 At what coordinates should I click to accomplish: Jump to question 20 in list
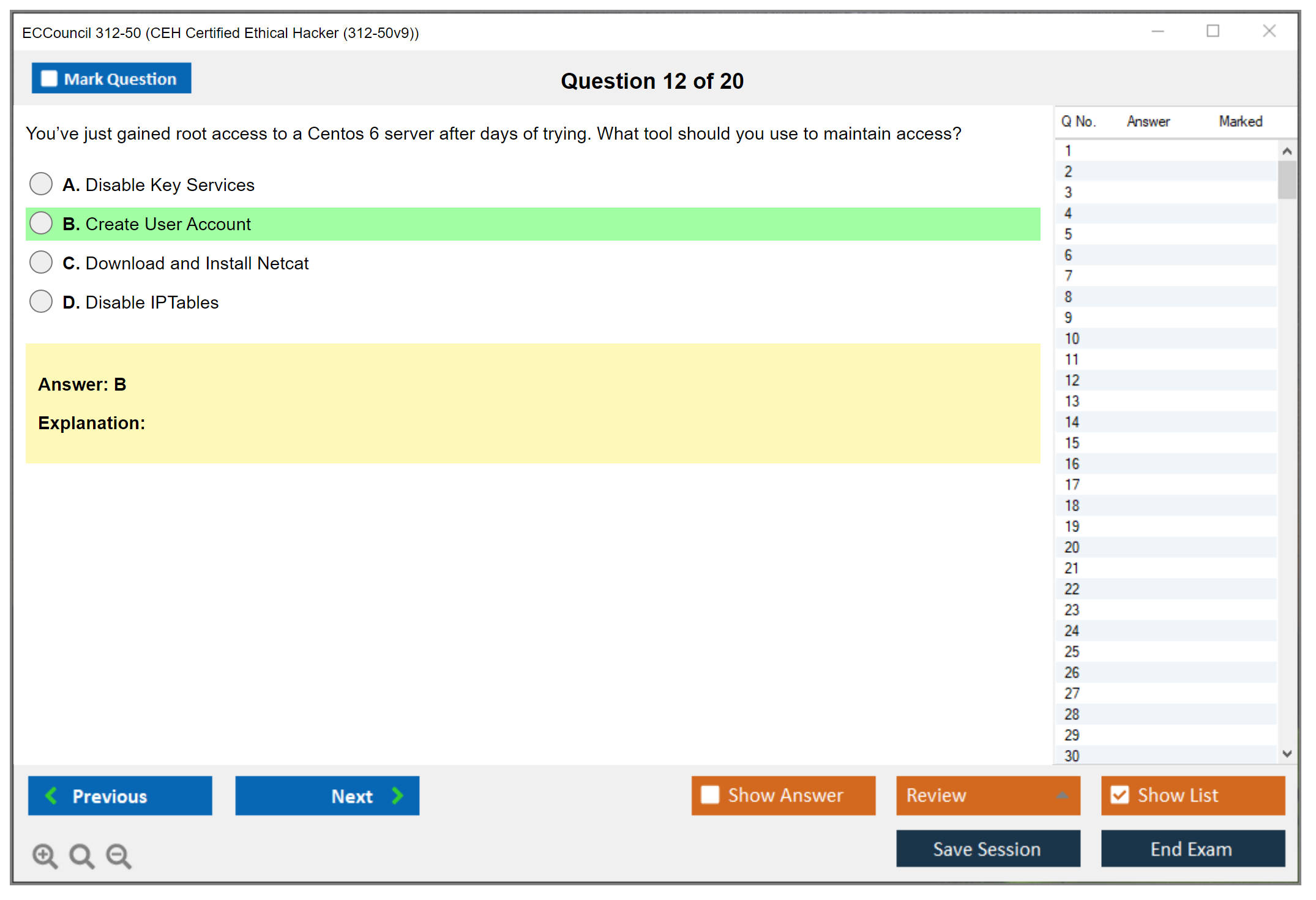coord(1072,547)
